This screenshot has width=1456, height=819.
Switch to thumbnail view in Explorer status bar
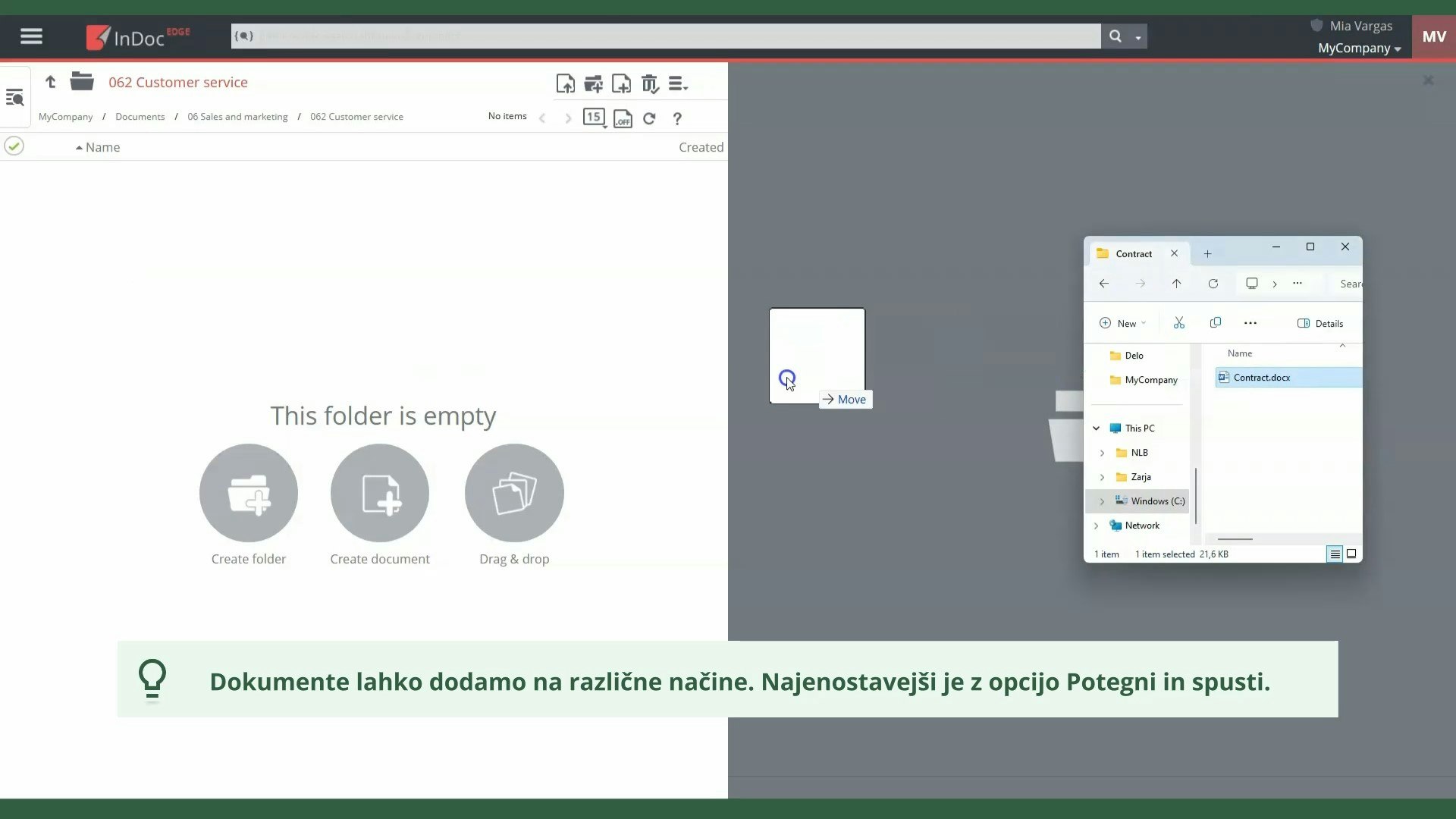(x=1351, y=554)
